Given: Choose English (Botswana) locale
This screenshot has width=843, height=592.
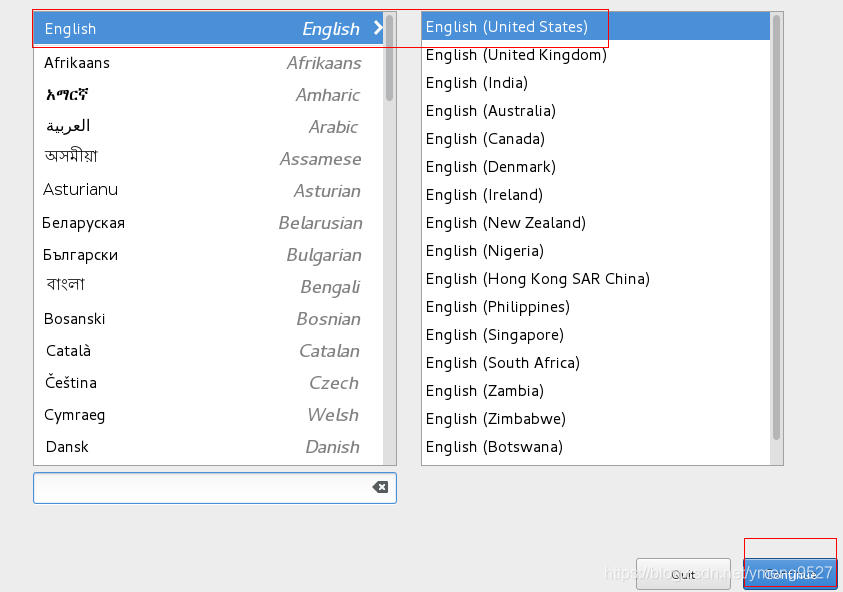Looking at the screenshot, I should coord(596,446).
